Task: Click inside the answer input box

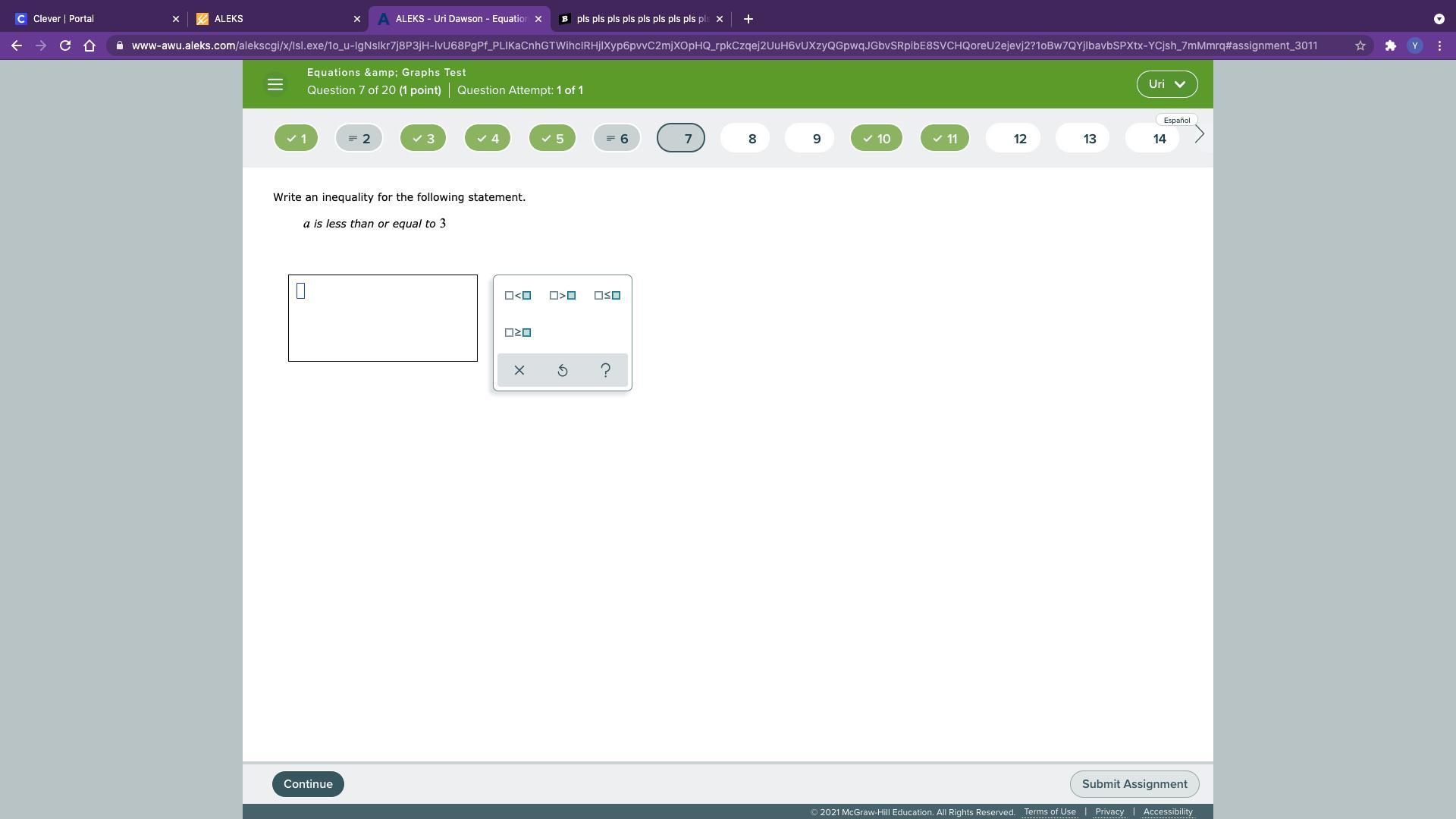Action: coord(382,318)
